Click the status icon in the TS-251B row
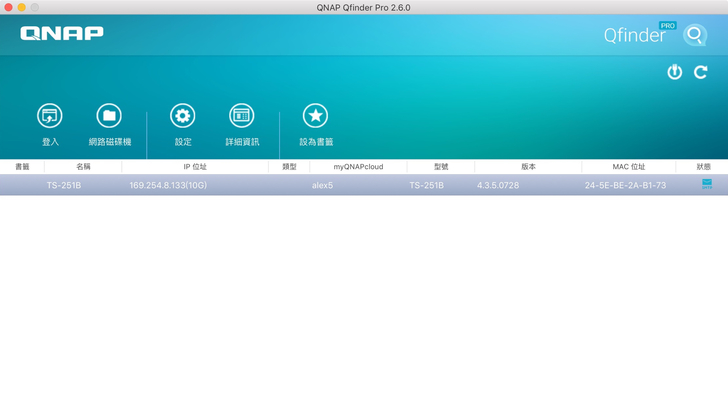This screenshot has height=410, width=728. point(707,185)
